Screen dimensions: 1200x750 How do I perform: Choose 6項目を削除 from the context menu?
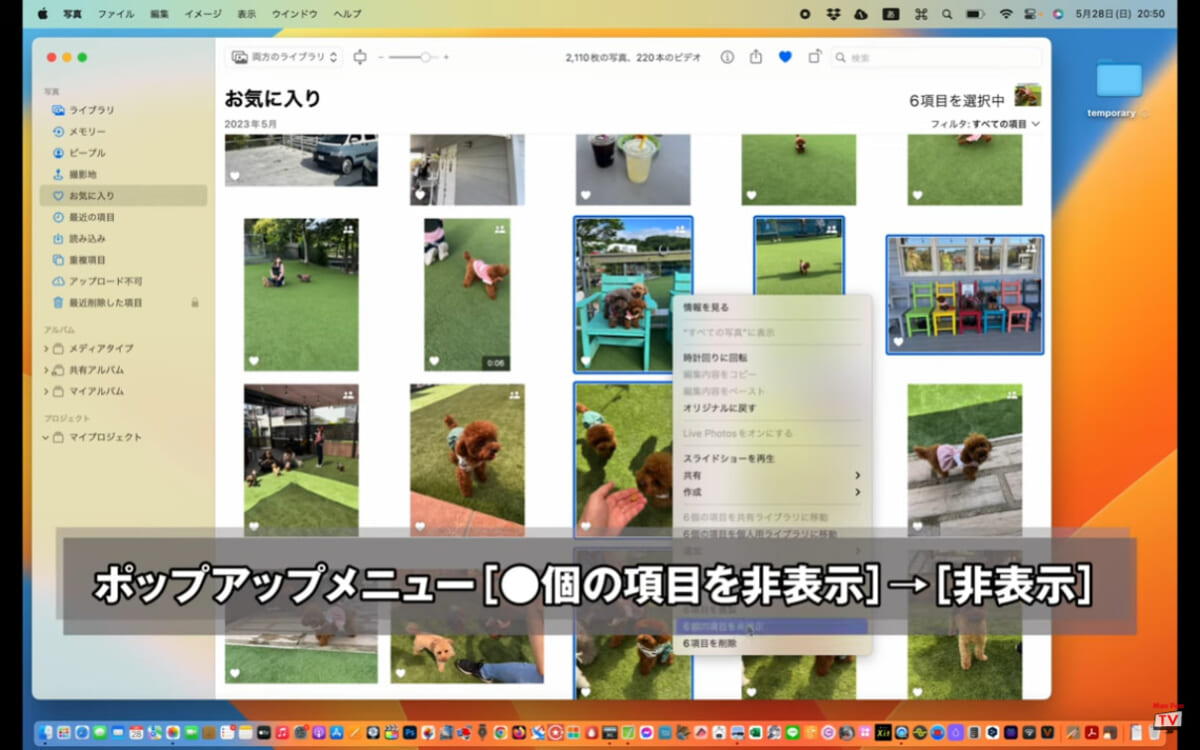click(771, 644)
